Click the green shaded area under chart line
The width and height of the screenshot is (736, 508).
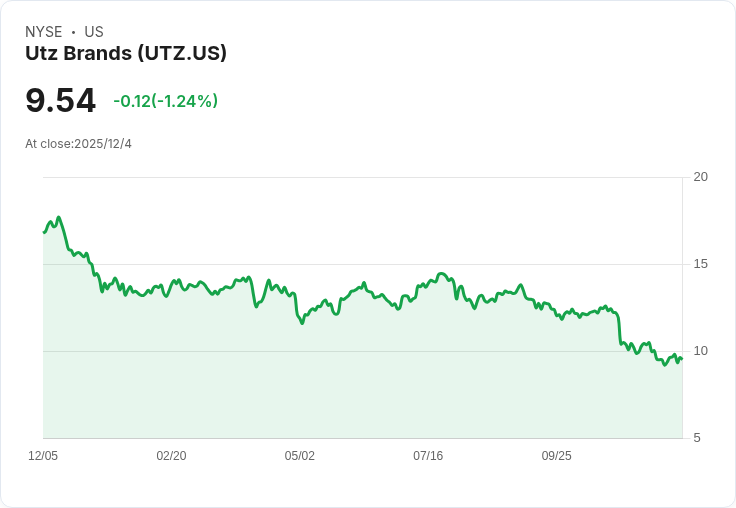pyautogui.click(x=360, y=390)
